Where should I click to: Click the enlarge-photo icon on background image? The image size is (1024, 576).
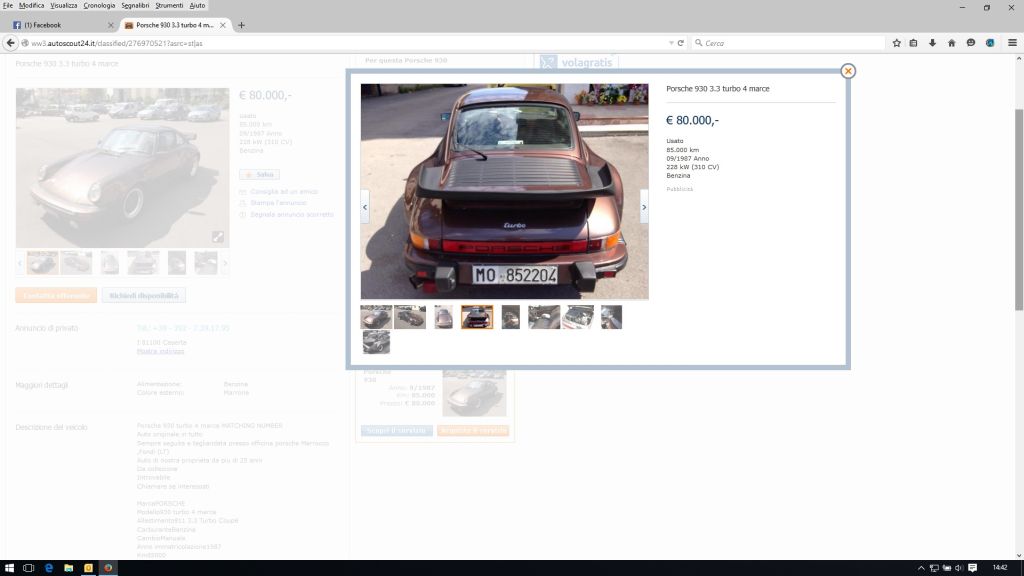218,237
